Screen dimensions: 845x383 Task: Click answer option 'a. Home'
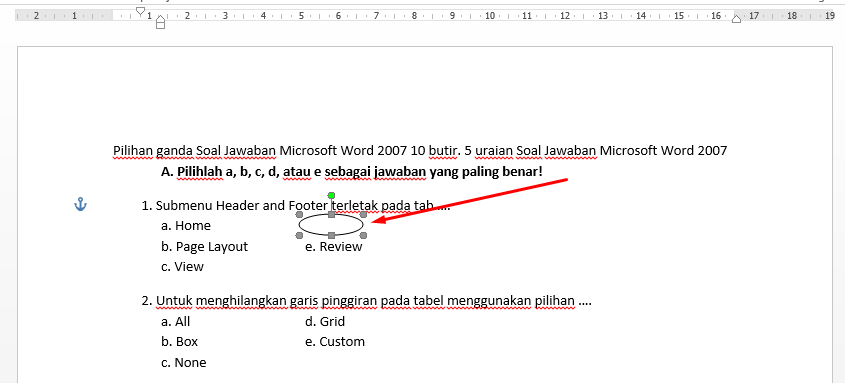(186, 226)
